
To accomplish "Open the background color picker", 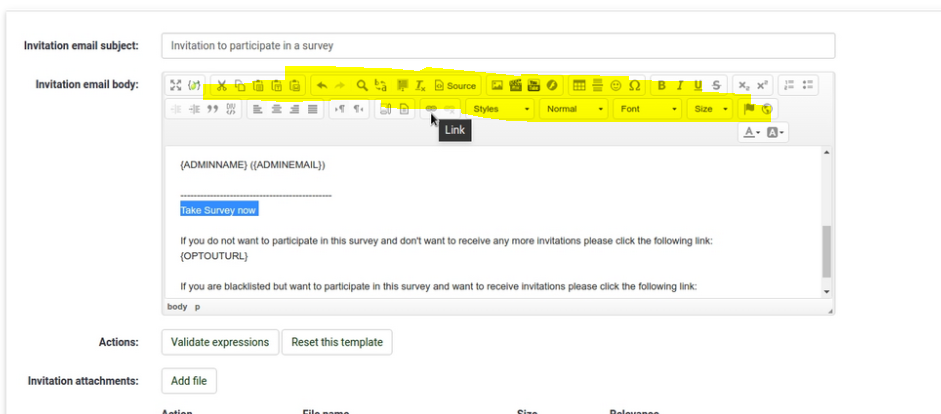I will pyautogui.click(x=775, y=132).
